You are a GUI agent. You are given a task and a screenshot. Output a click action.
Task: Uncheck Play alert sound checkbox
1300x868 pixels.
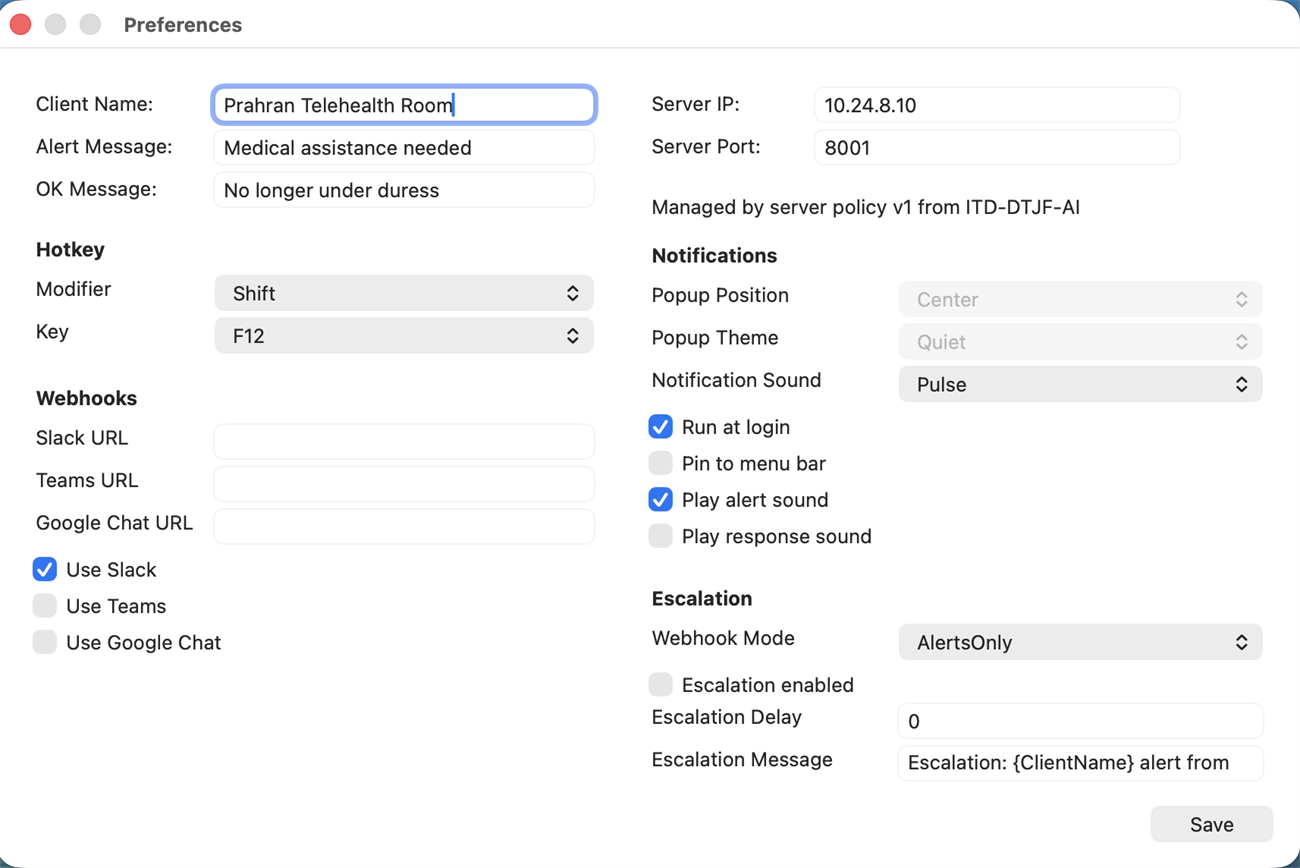[x=660, y=500]
